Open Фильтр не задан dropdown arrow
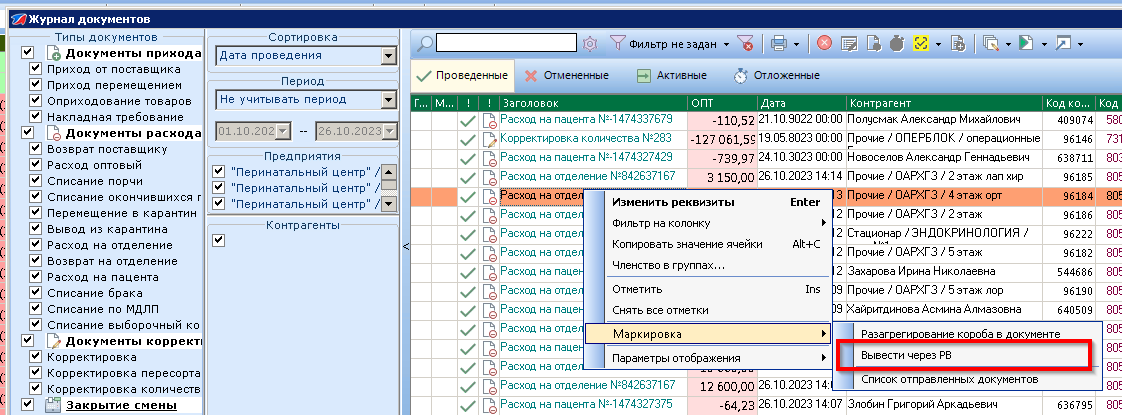 [x=726, y=44]
